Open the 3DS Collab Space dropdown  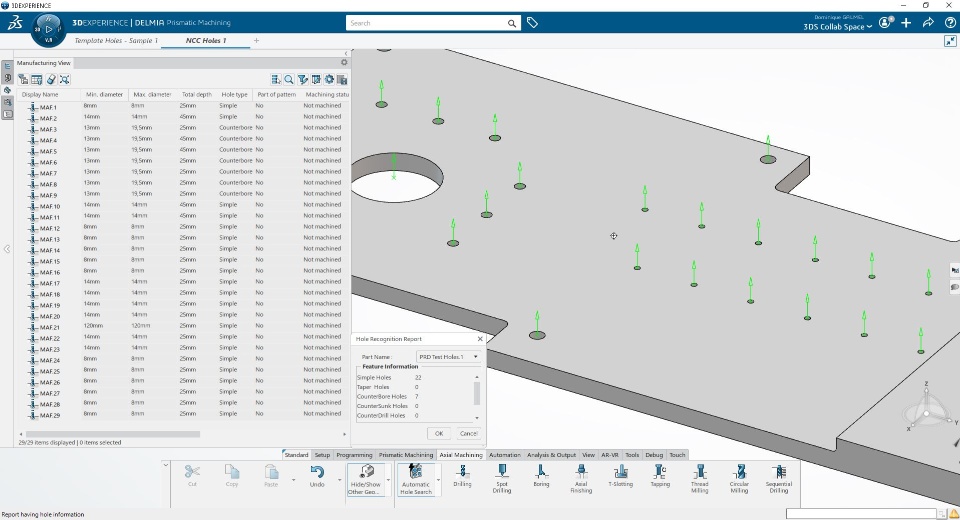838,26
